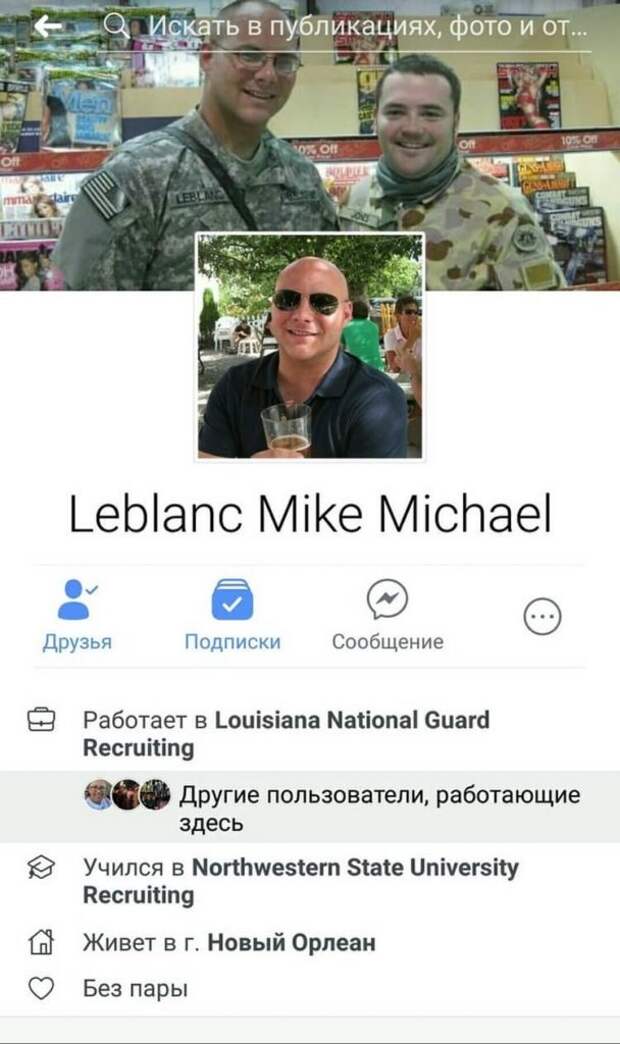Click the coworker avatars cluster
Viewport: 620px width, 1044px height.
(127, 794)
